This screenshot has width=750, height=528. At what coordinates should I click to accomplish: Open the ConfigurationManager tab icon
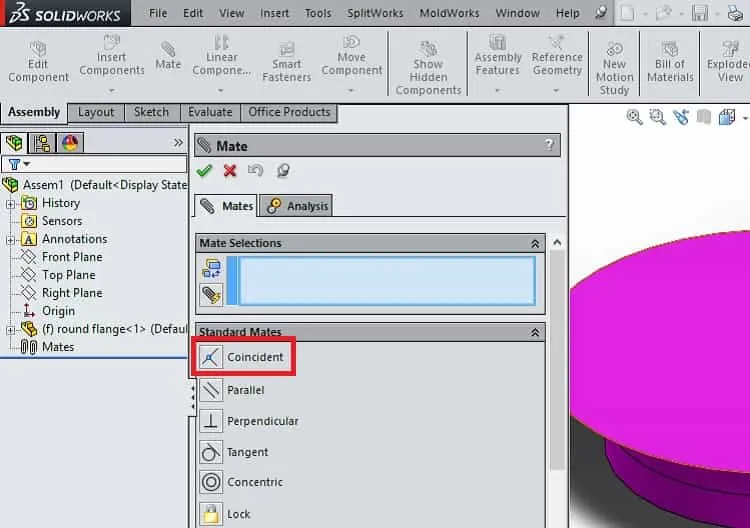42,143
